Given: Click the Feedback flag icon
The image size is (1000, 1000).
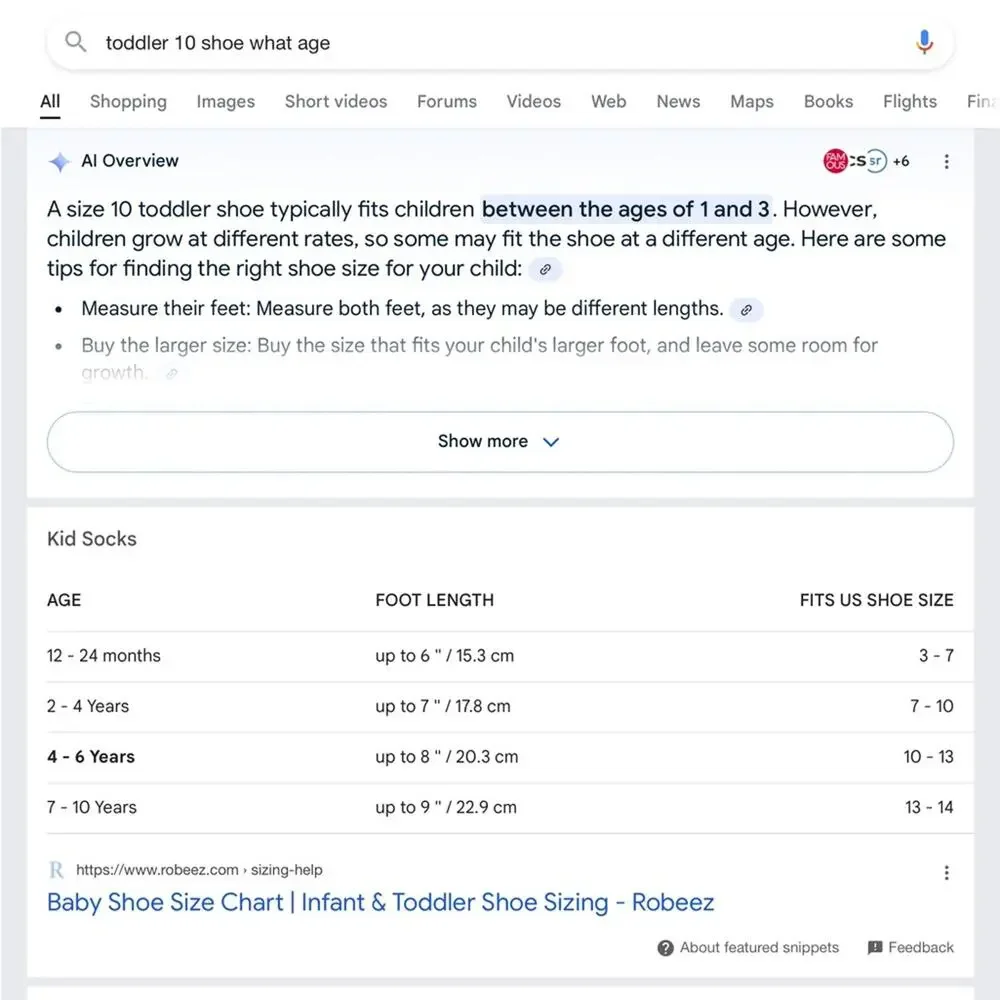Looking at the screenshot, I should 875,948.
